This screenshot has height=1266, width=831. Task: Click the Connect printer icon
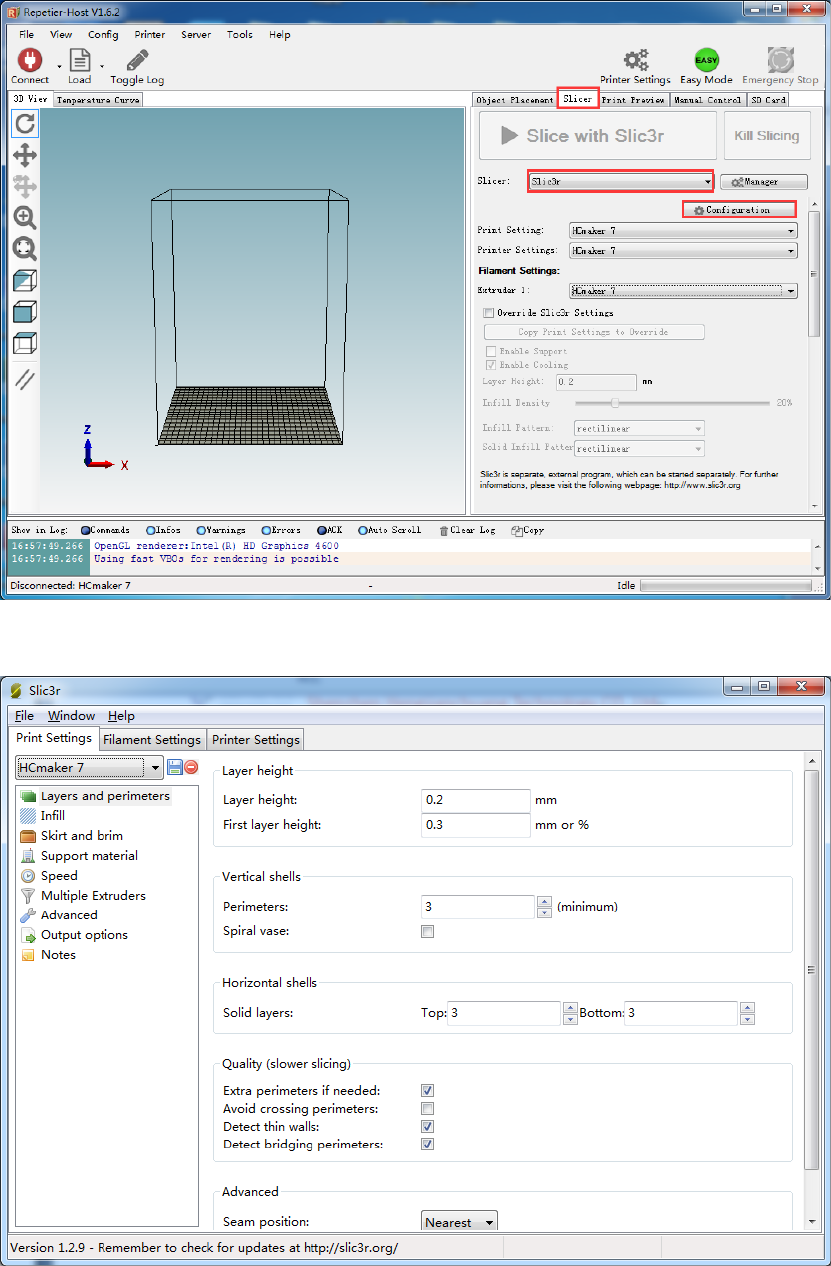(29, 60)
